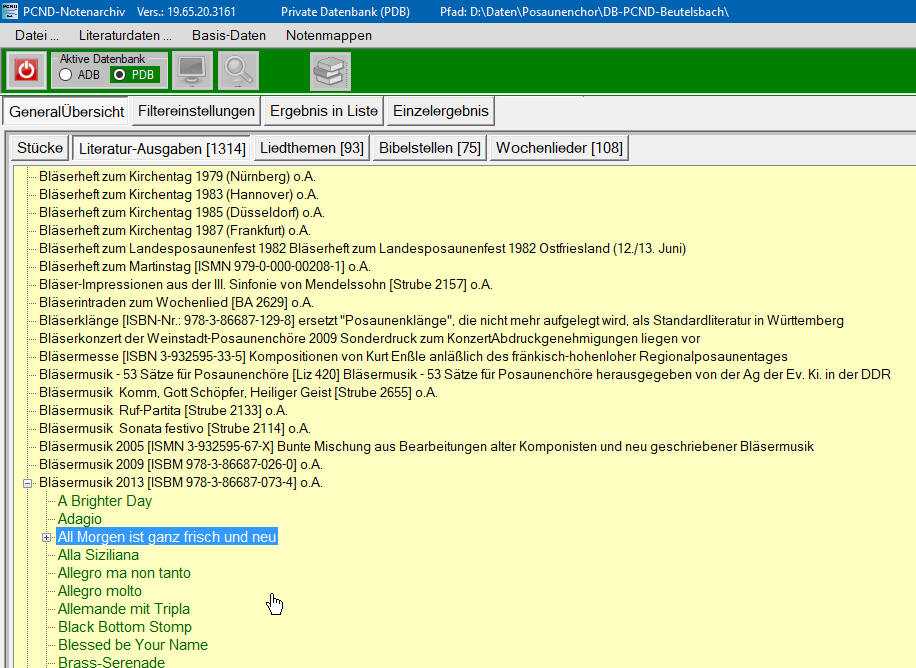Image resolution: width=916 pixels, height=668 pixels.
Task: Select Bläsermusik Ruf-Partita entry
Action: (163, 411)
